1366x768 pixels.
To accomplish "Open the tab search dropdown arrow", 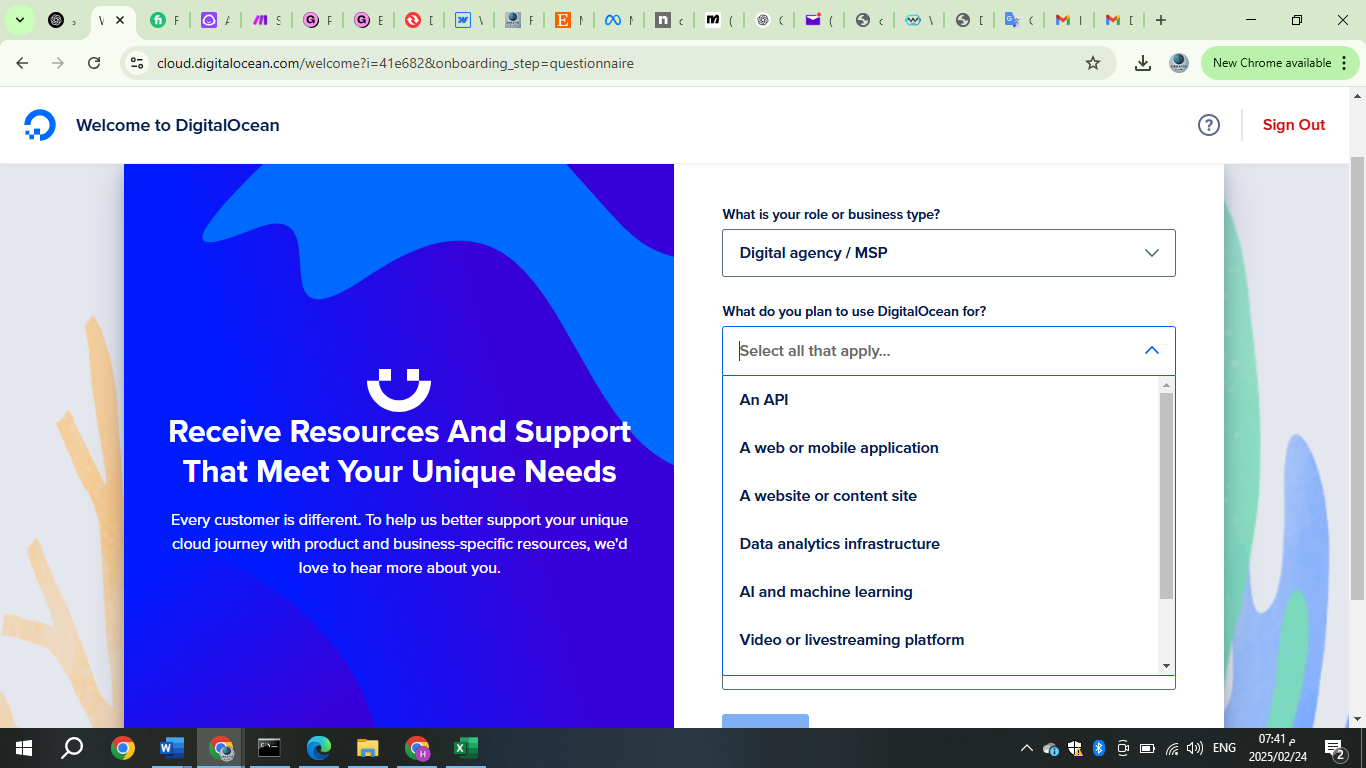I will tap(19, 20).
